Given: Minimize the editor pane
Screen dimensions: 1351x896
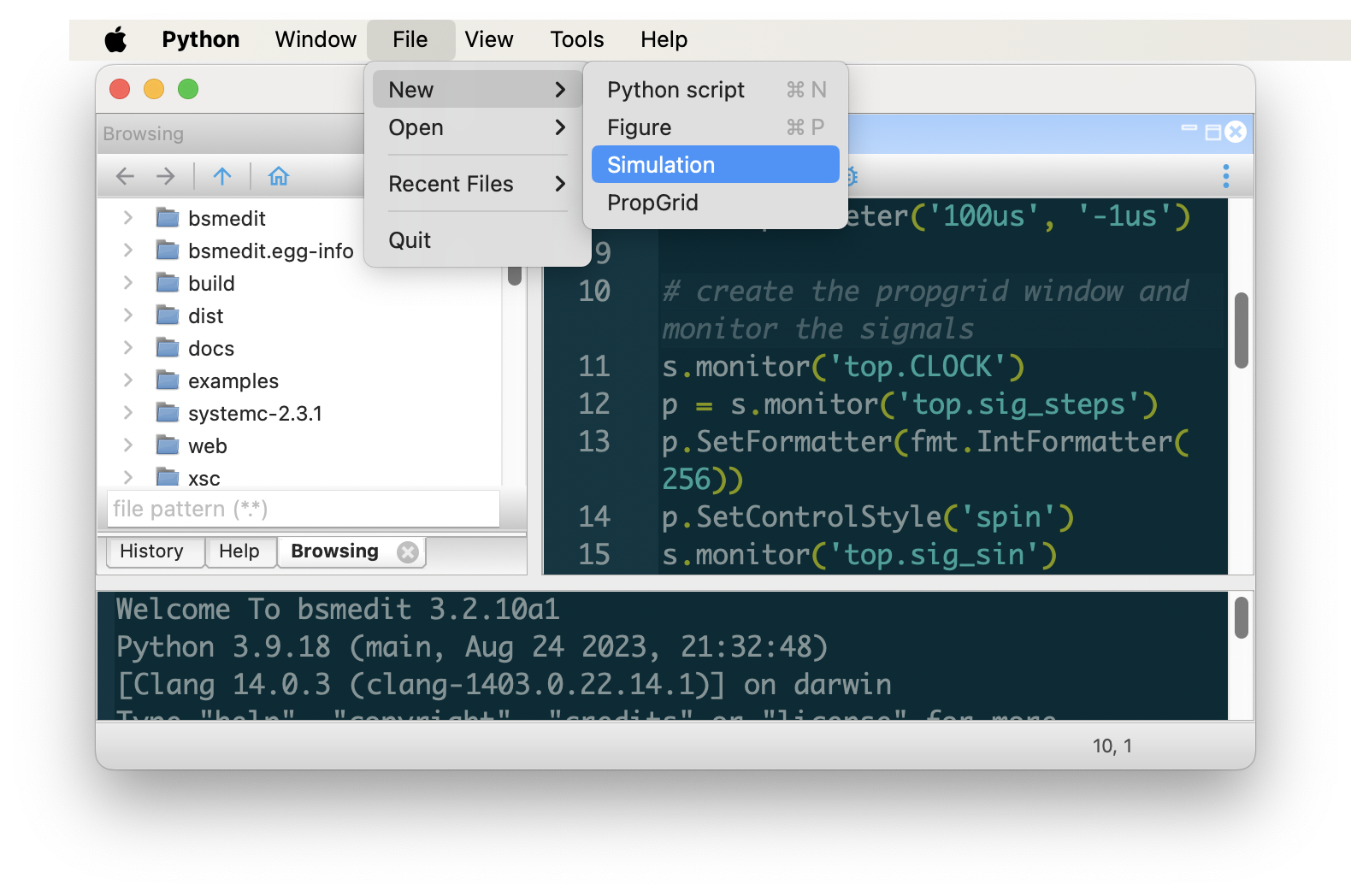Looking at the screenshot, I should 1189,128.
